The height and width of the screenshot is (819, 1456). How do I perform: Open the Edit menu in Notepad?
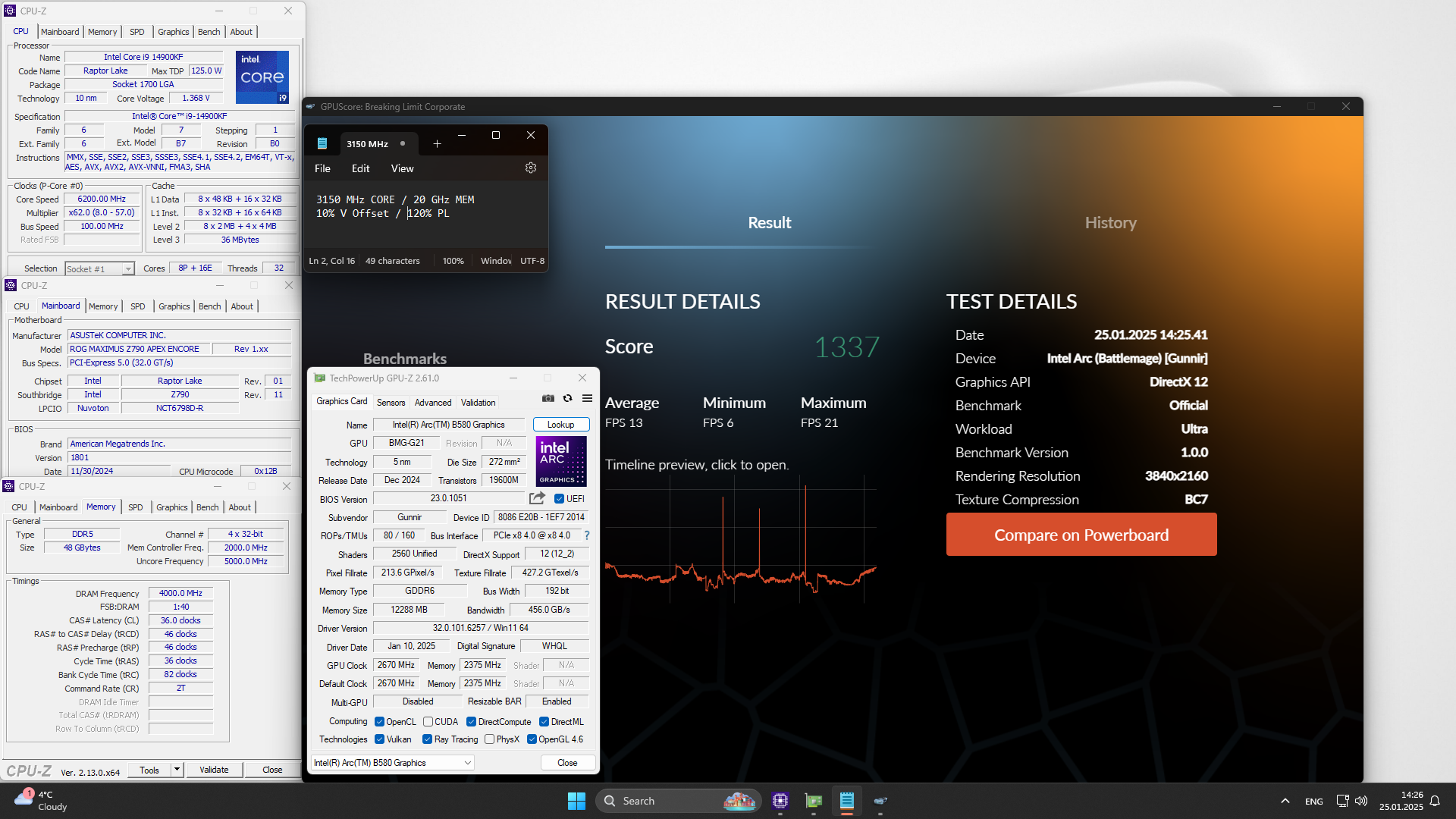(360, 168)
